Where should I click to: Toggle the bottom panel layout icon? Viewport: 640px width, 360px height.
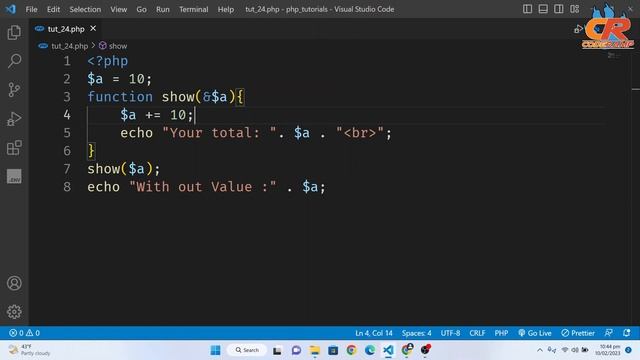click(543, 9)
